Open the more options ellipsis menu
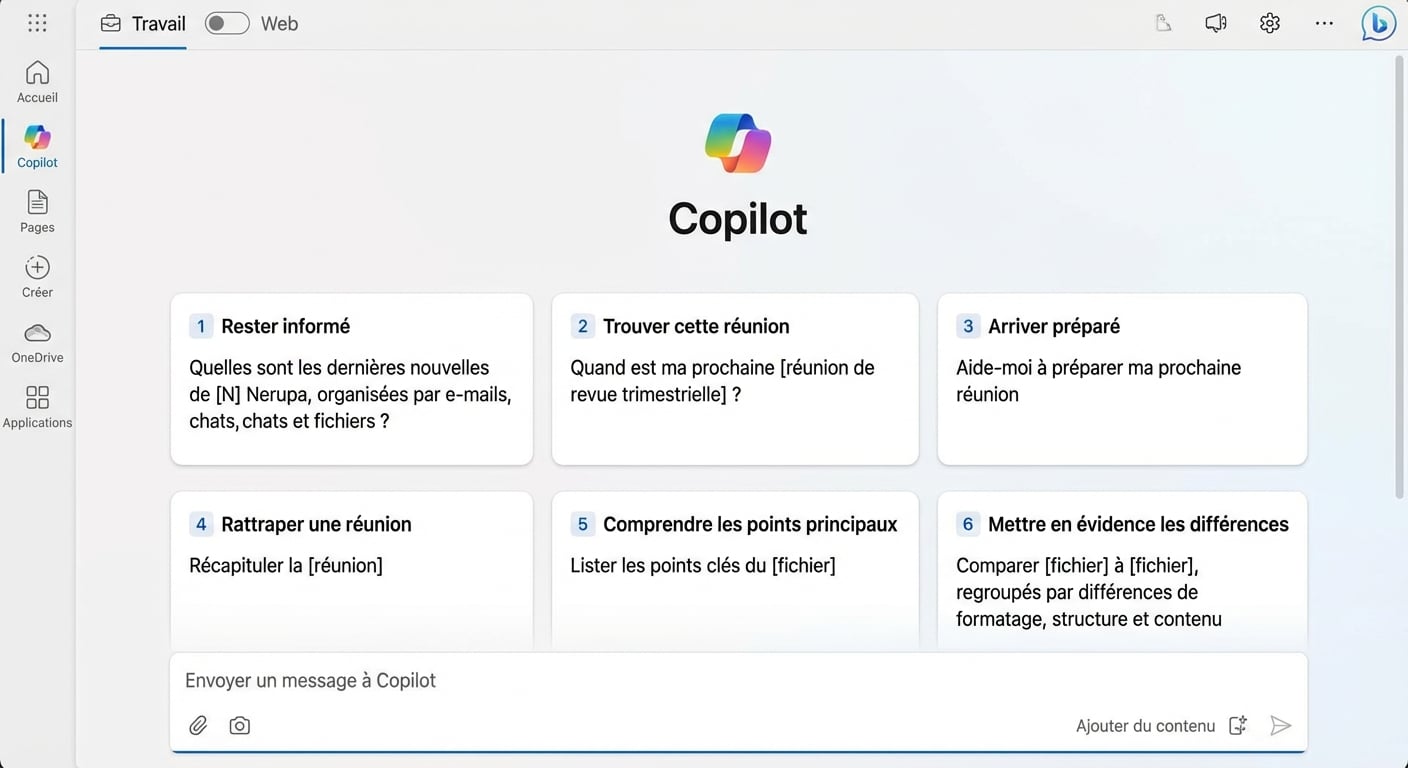 coord(1324,22)
